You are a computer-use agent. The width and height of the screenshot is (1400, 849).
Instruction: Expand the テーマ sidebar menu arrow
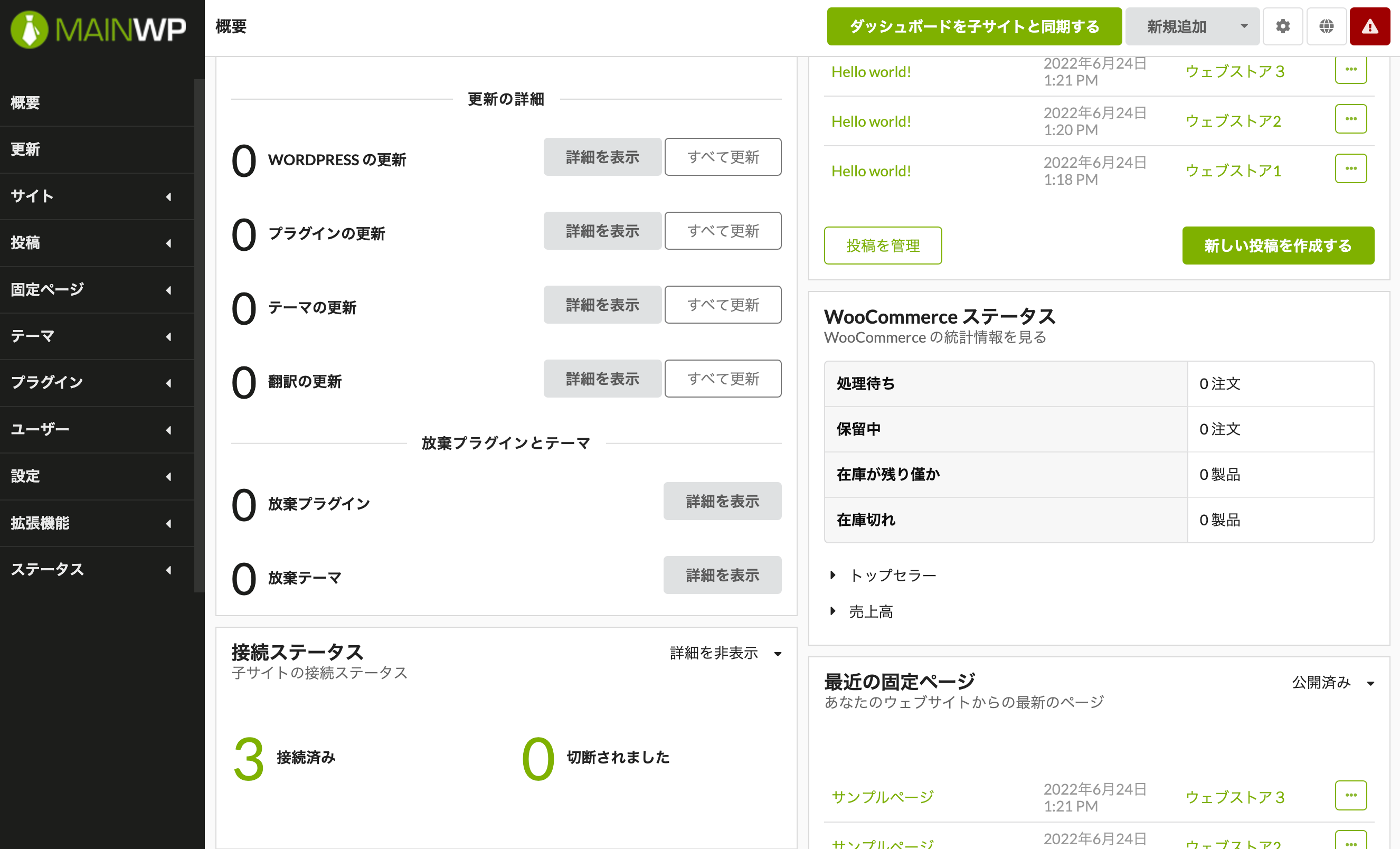pyautogui.click(x=169, y=336)
